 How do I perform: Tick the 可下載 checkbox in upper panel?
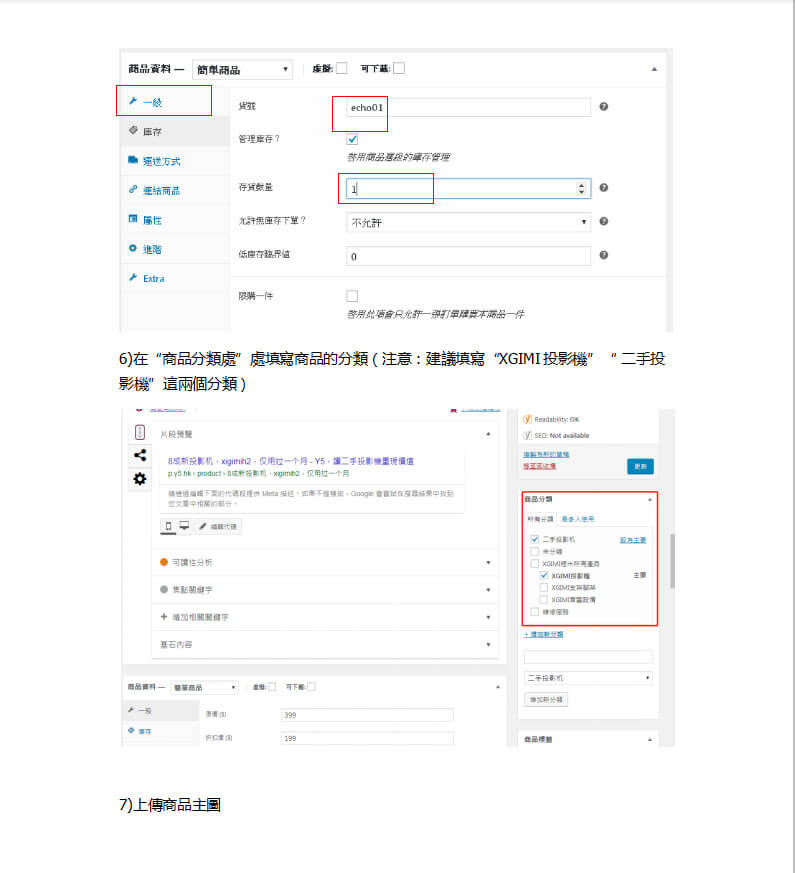click(x=399, y=68)
